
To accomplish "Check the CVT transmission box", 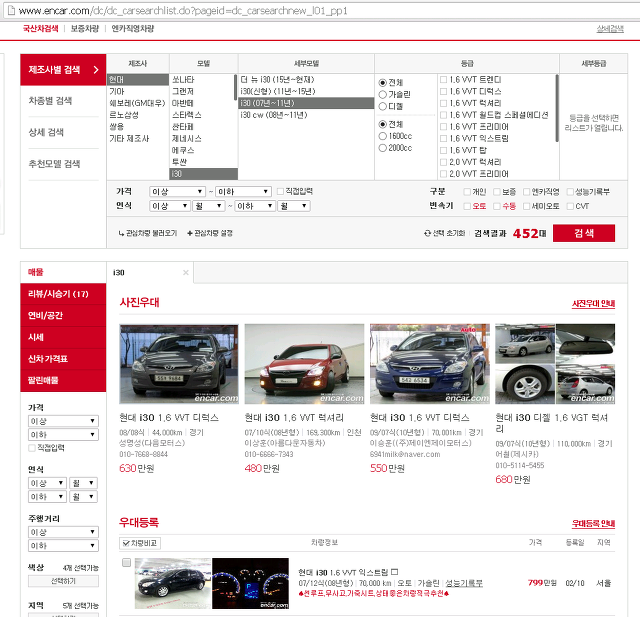I will pyautogui.click(x=570, y=206).
